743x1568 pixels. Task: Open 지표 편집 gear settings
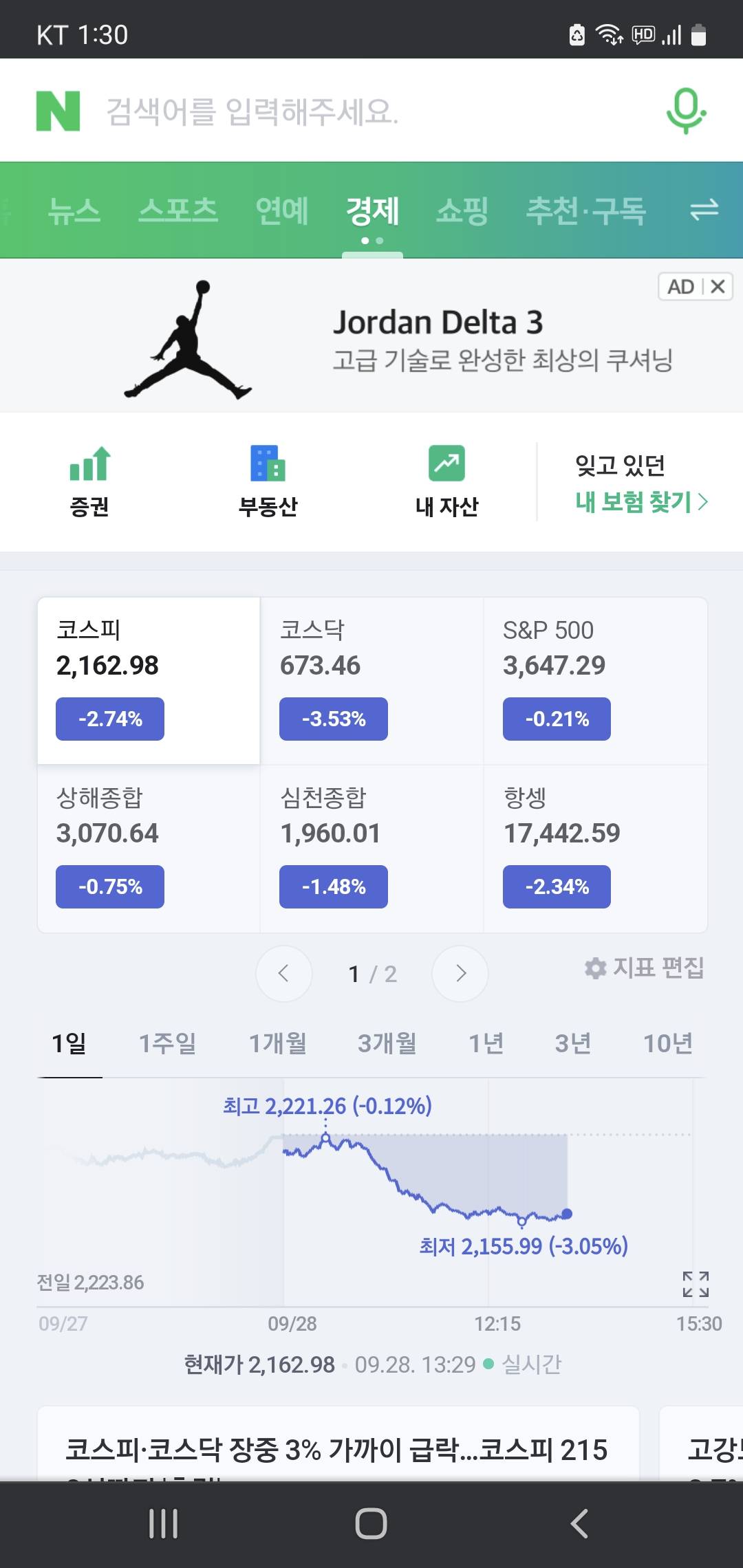[x=644, y=968]
